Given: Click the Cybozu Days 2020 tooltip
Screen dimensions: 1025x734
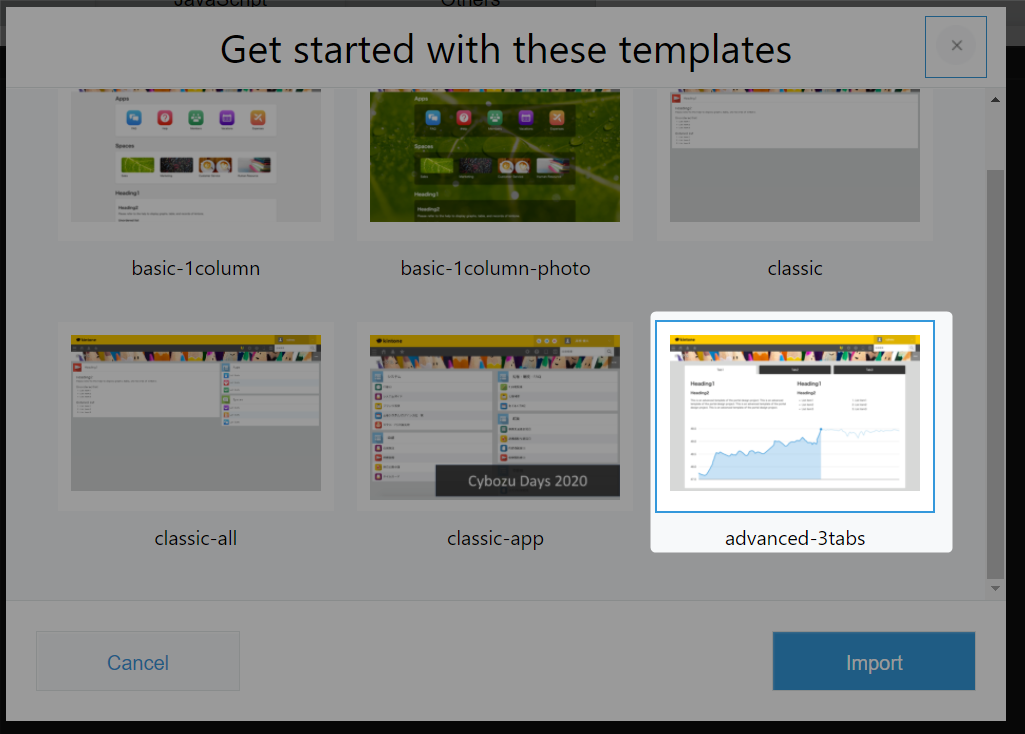Looking at the screenshot, I should click(528, 481).
